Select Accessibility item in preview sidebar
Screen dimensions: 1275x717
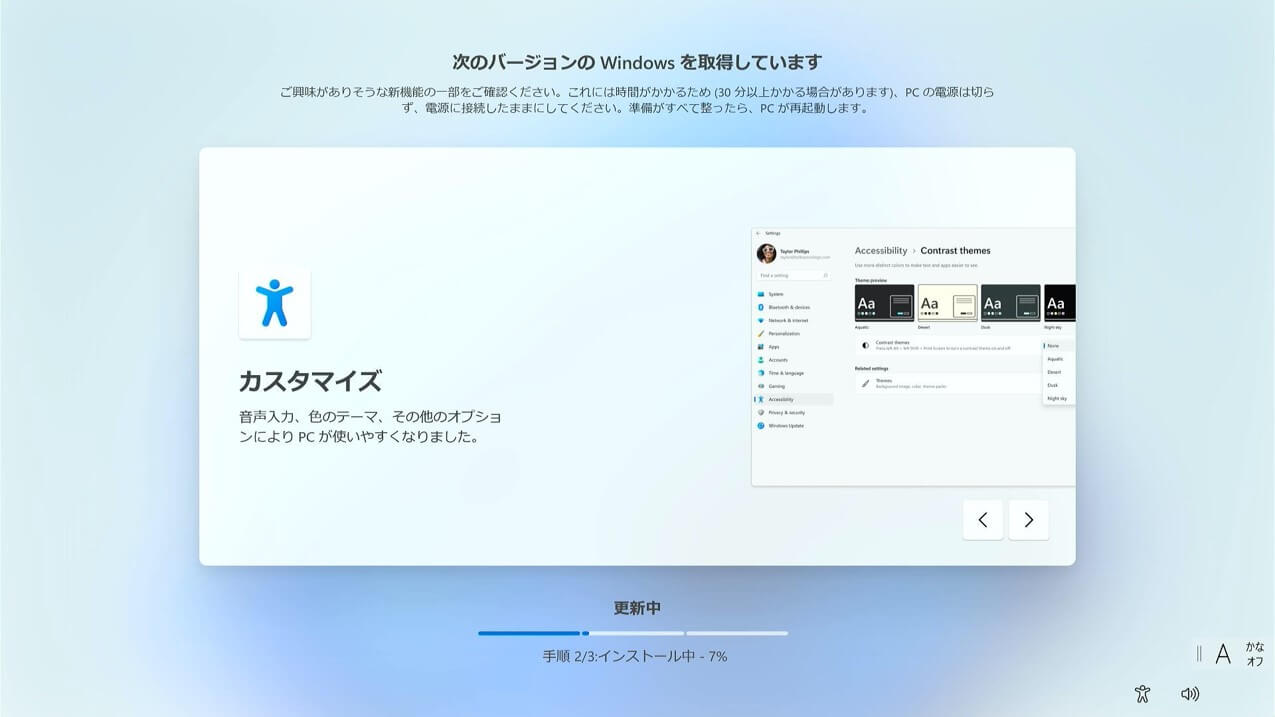tap(793, 399)
